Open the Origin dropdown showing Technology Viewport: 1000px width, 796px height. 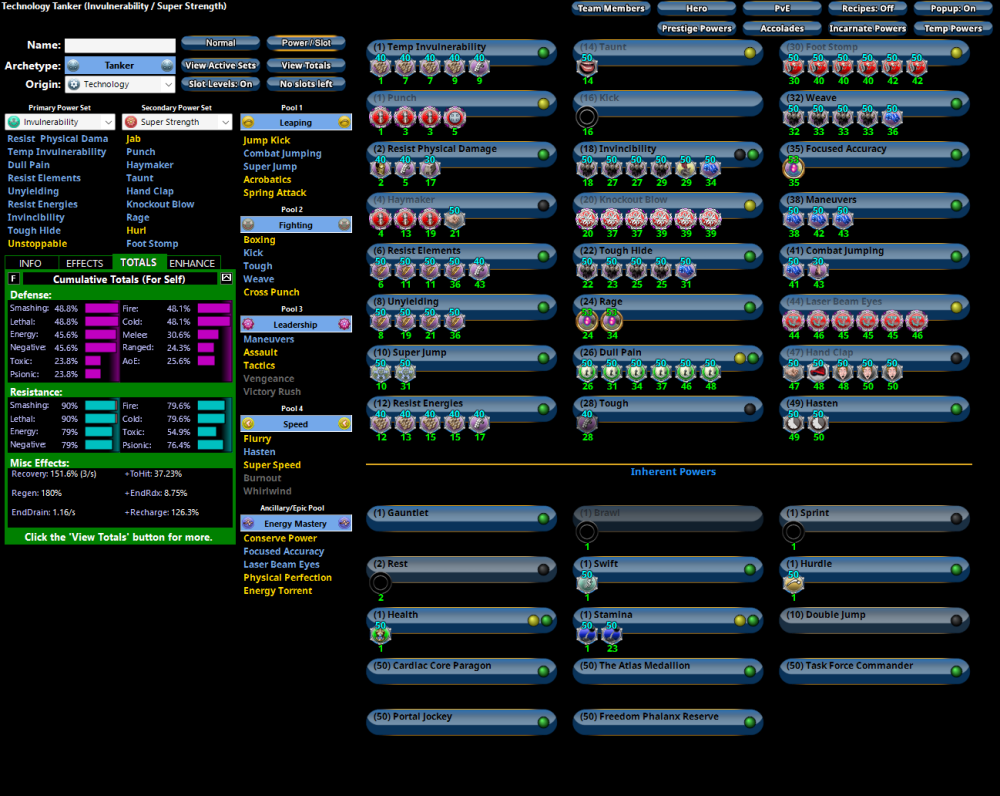tap(120, 85)
